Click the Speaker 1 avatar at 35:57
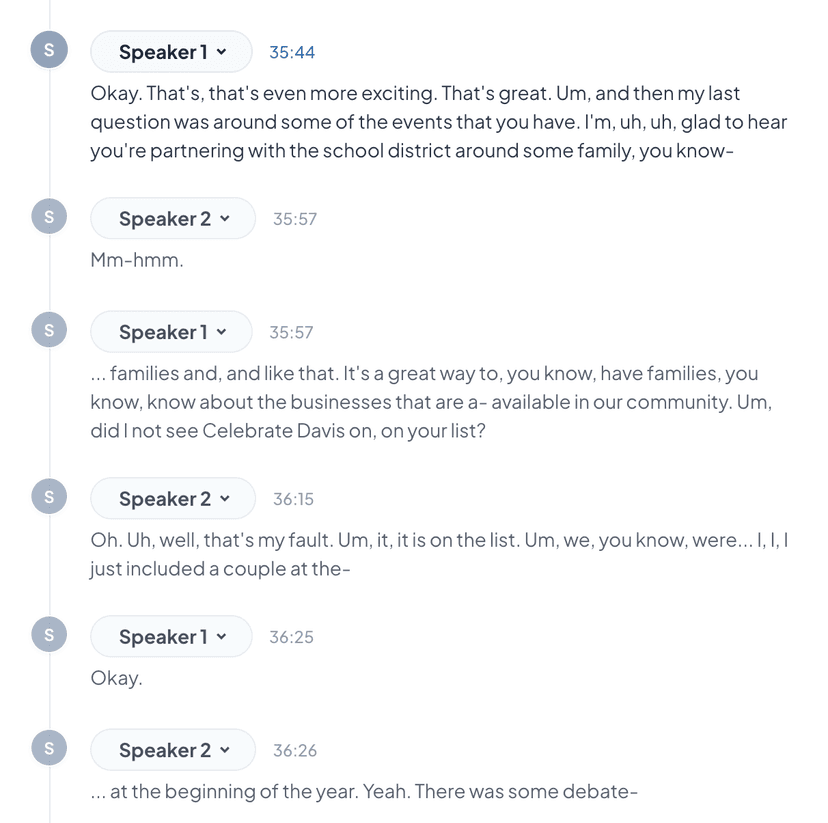828x823 pixels. point(49,329)
